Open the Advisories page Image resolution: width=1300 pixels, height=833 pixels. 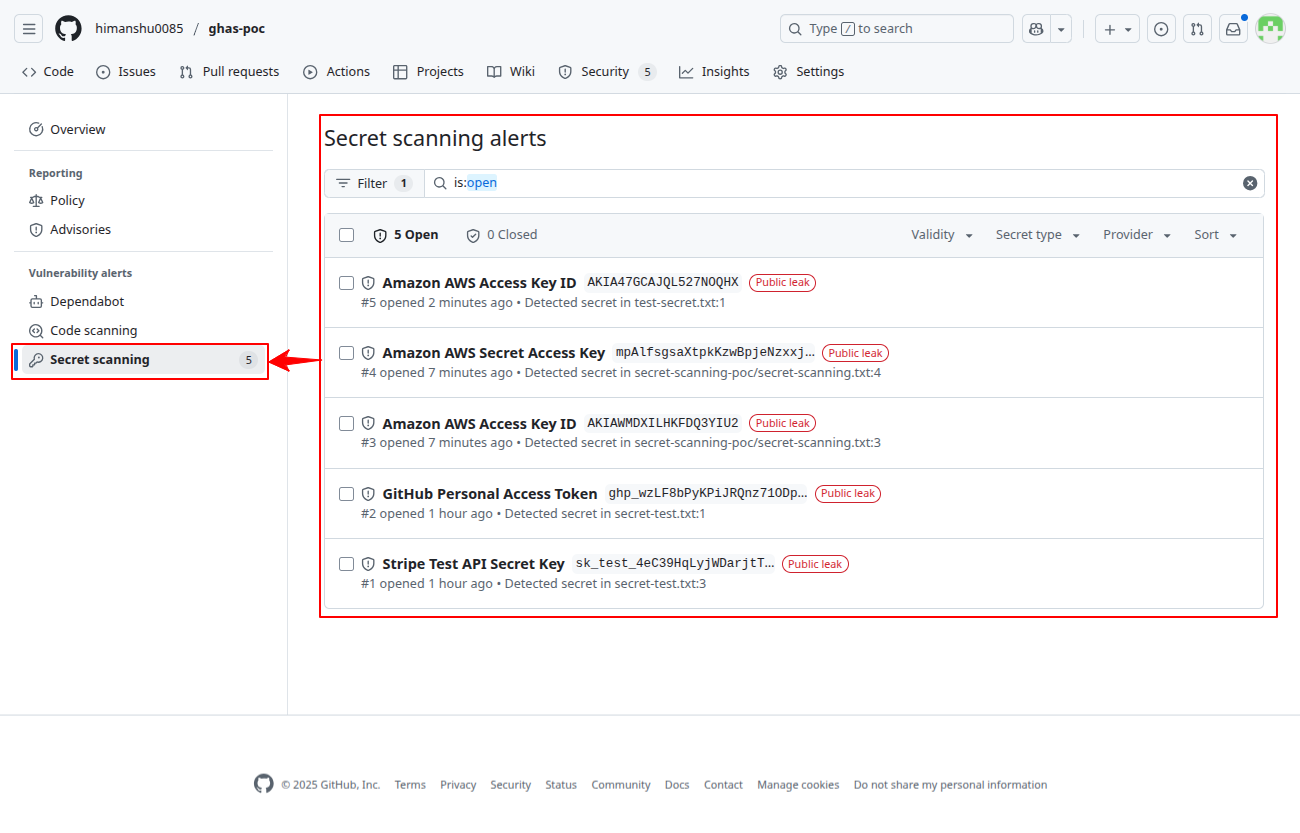pyautogui.click(x=80, y=229)
